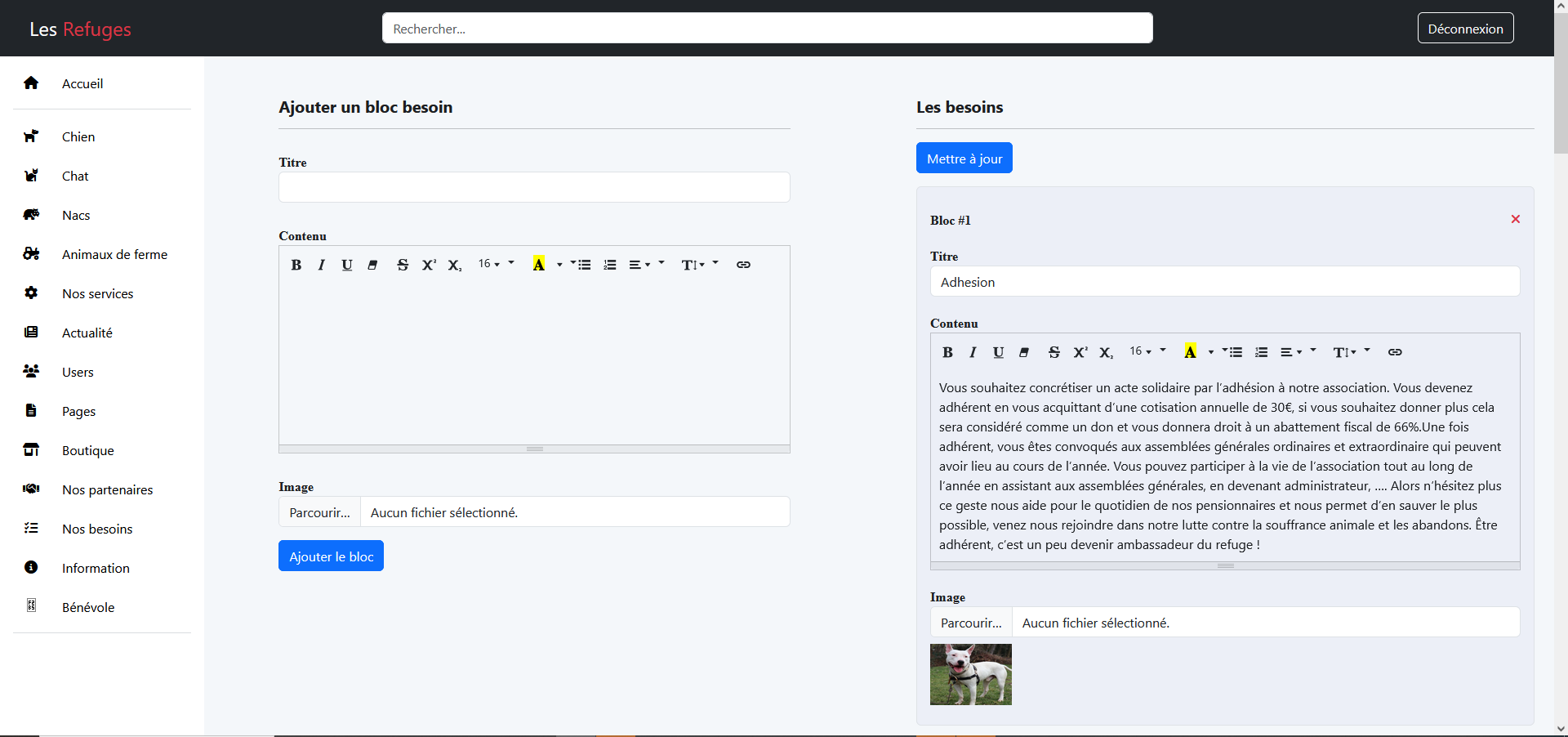Image resolution: width=1568 pixels, height=737 pixels.
Task: Toggle underline in the new bloc editor
Action: point(347,265)
